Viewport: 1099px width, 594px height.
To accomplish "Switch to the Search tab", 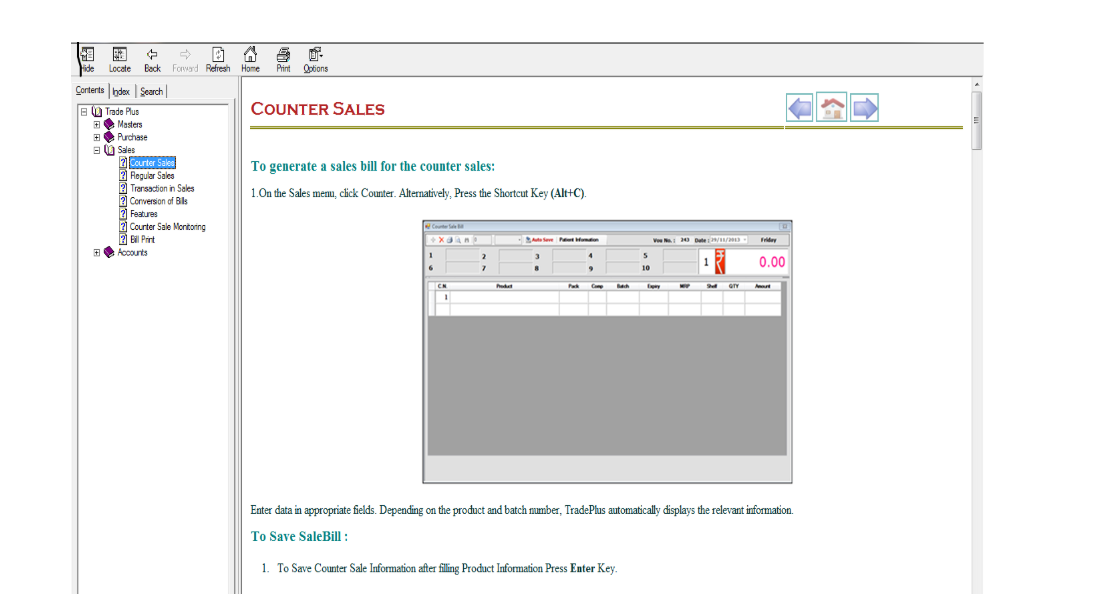I will click(151, 92).
